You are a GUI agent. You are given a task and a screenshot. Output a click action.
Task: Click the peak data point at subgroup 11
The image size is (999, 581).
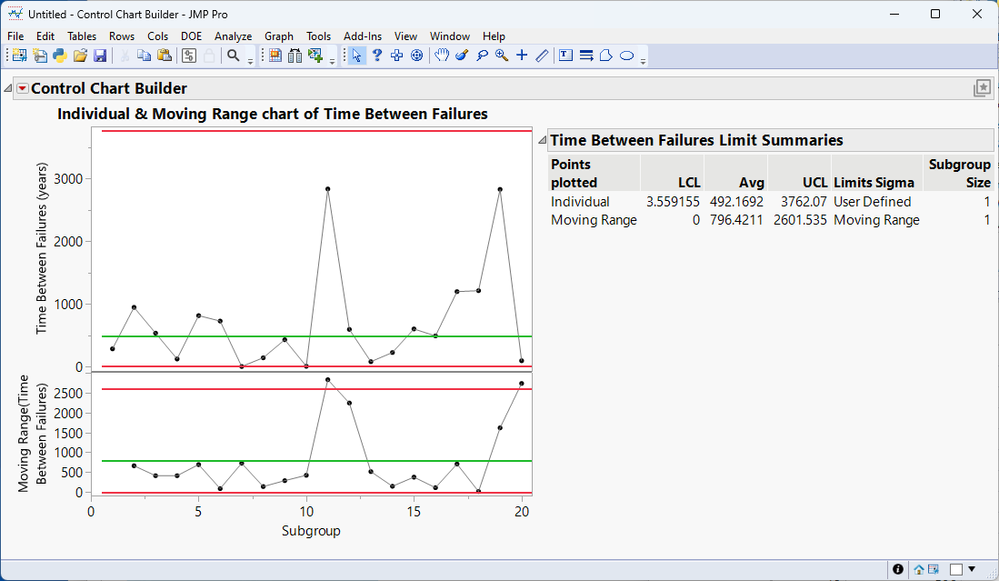pyautogui.click(x=327, y=189)
